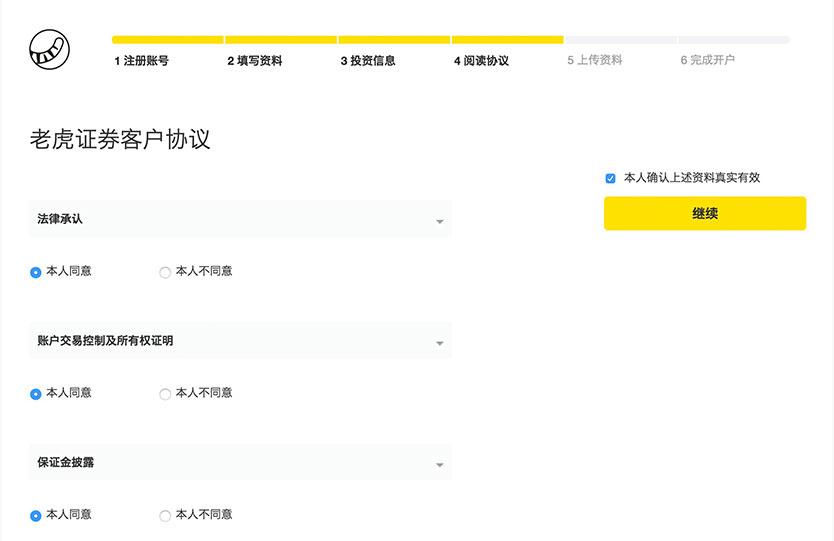Image resolution: width=834 pixels, height=541 pixels.
Task: Click the Tiger Brokers logo icon
Action: pos(49,49)
